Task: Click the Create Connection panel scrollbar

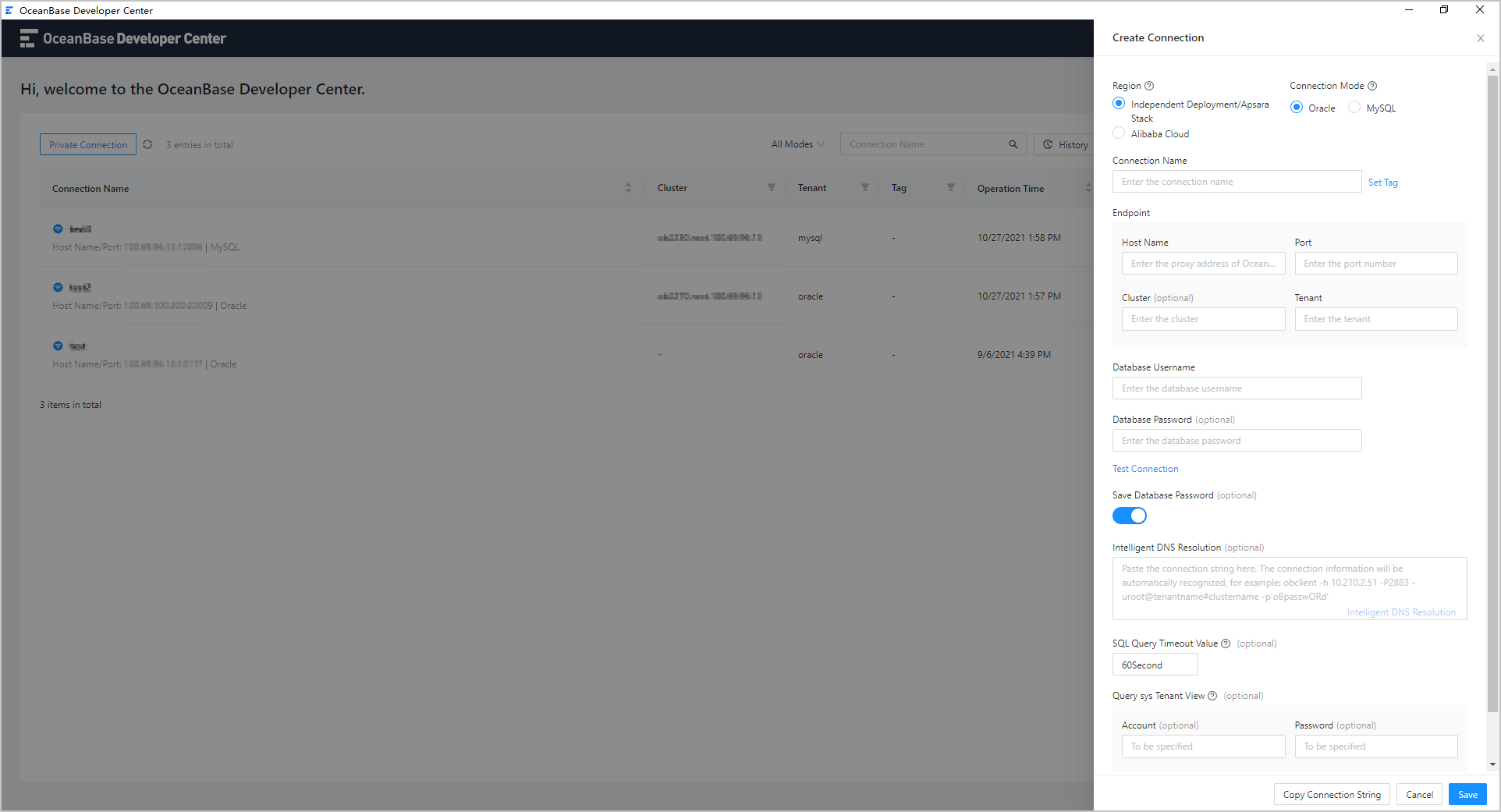Action: tap(1492, 394)
